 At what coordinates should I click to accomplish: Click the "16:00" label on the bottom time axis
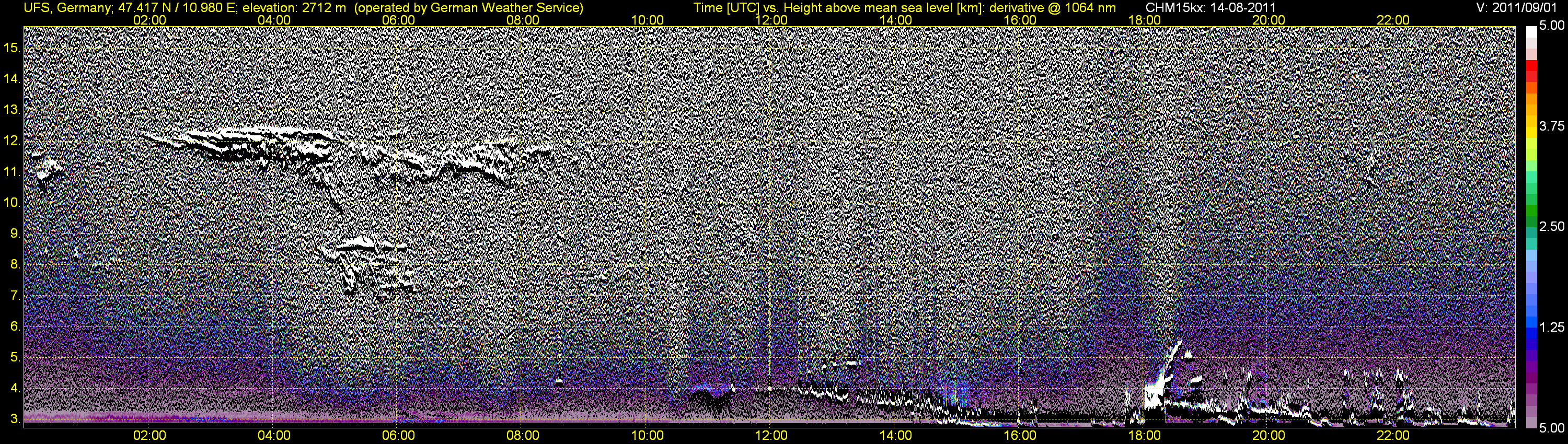[1020, 436]
